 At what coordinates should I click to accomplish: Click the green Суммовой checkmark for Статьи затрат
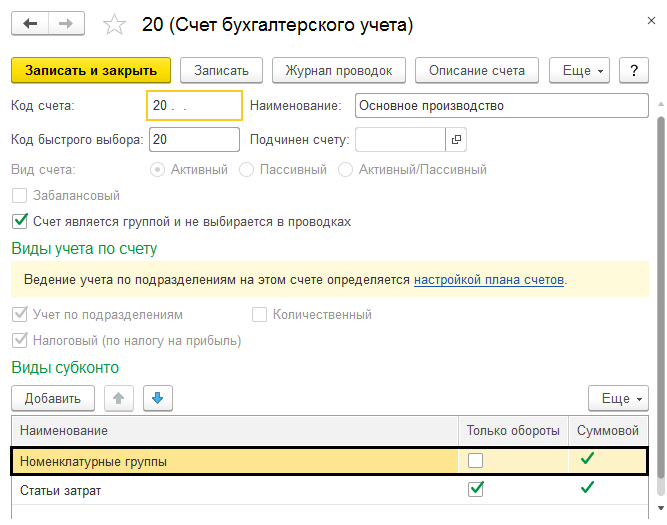pyautogui.click(x=587, y=488)
